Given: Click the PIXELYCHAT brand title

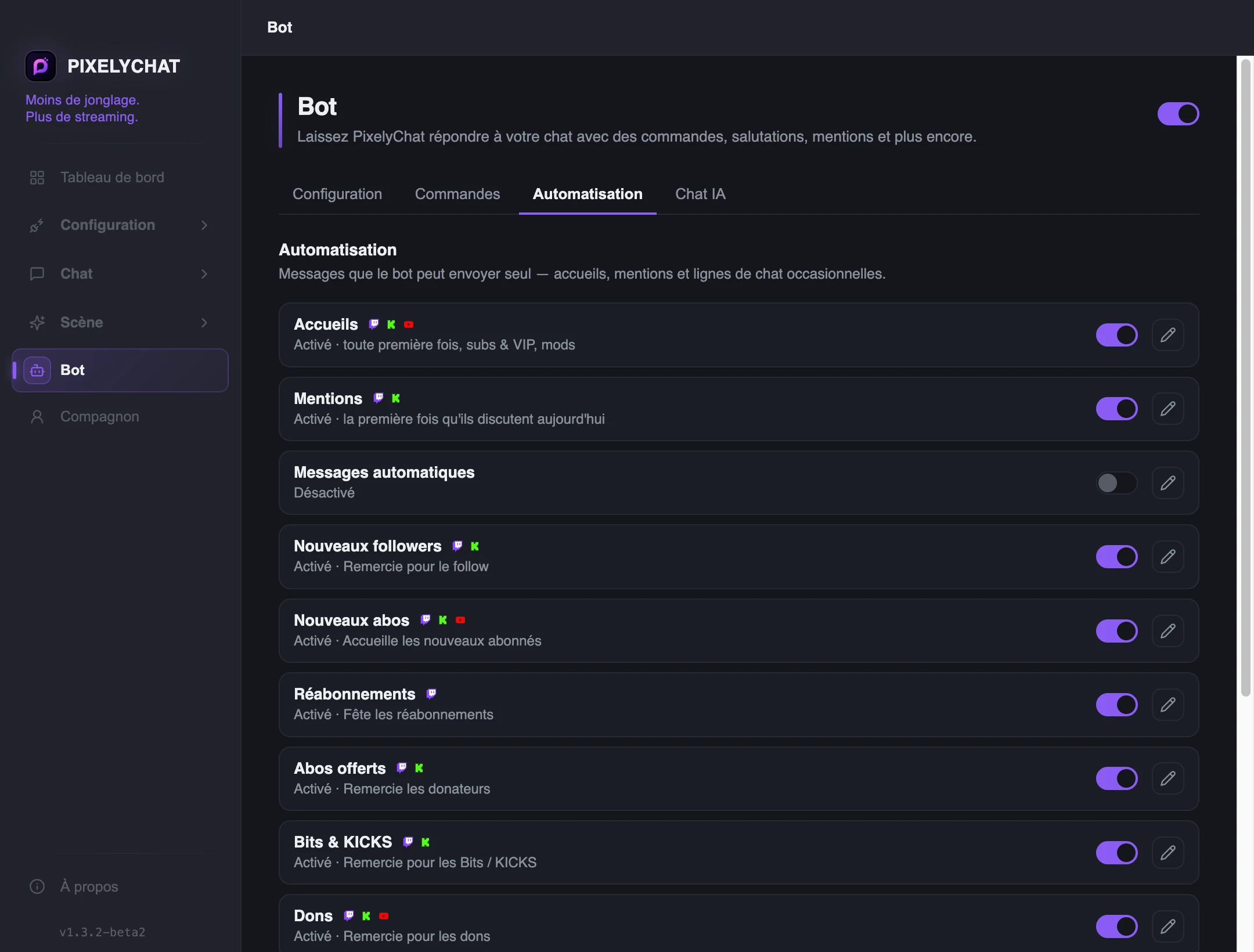Looking at the screenshot, I should pos(124,66).
